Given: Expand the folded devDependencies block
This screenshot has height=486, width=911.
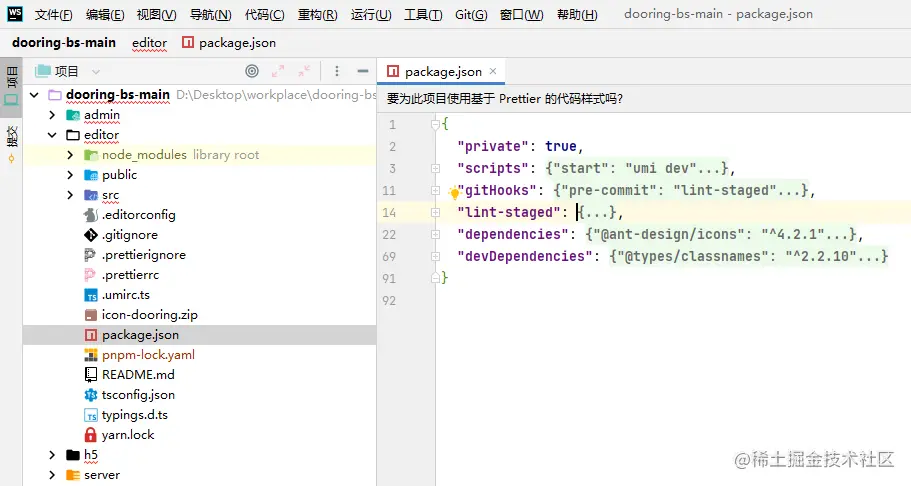Looking at the screenshot, I should (x=435, y=256).
